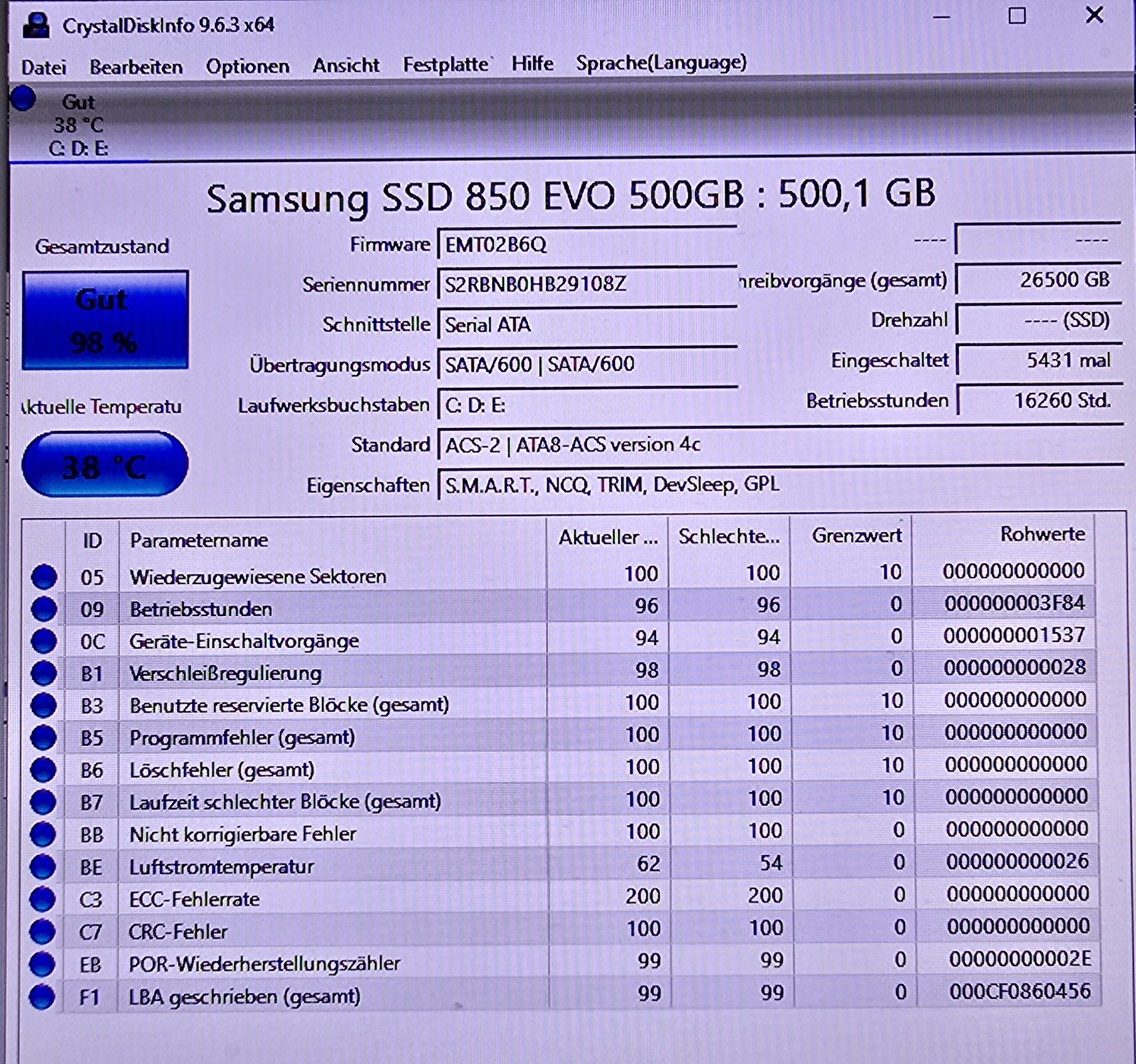Click the Rohwerte column header
Image resolution: width=1136 pixels, height=1064 pixels.
[1003, 534]
